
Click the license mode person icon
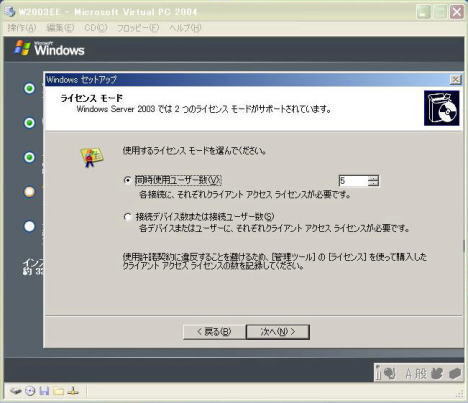91,156
